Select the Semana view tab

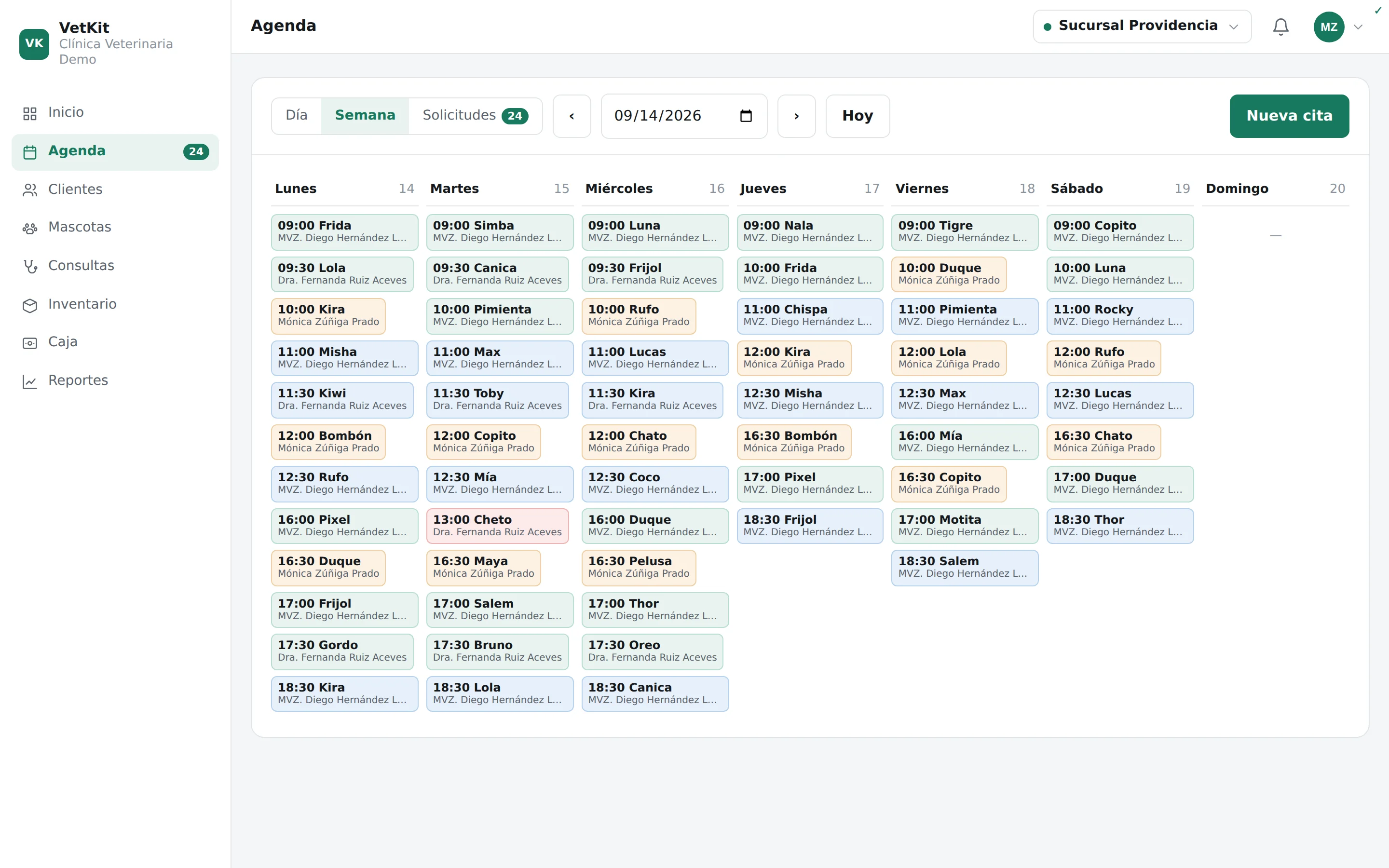tap(365, 115)
